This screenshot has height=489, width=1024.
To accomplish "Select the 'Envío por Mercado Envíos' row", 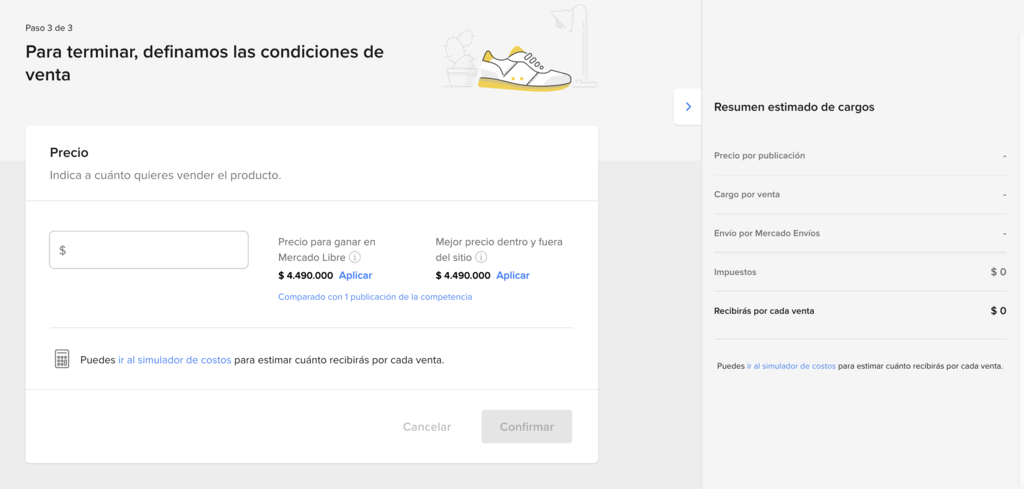I will tap(860, 233).
